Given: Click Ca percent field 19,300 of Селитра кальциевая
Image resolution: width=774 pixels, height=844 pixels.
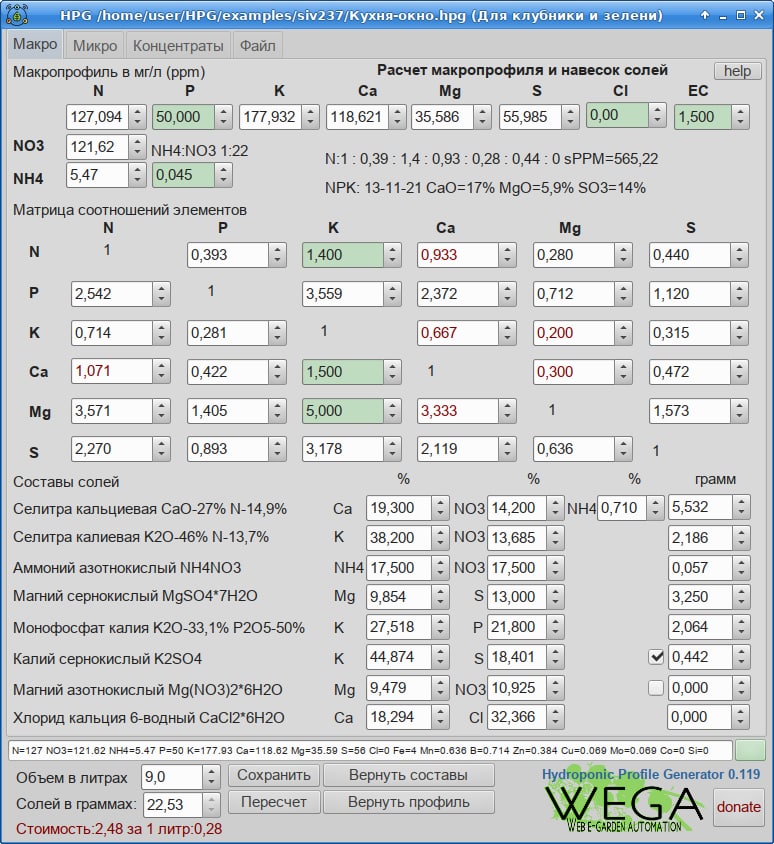Looking at the screenshot, I should pyautogui.click(x=399, y=508).
